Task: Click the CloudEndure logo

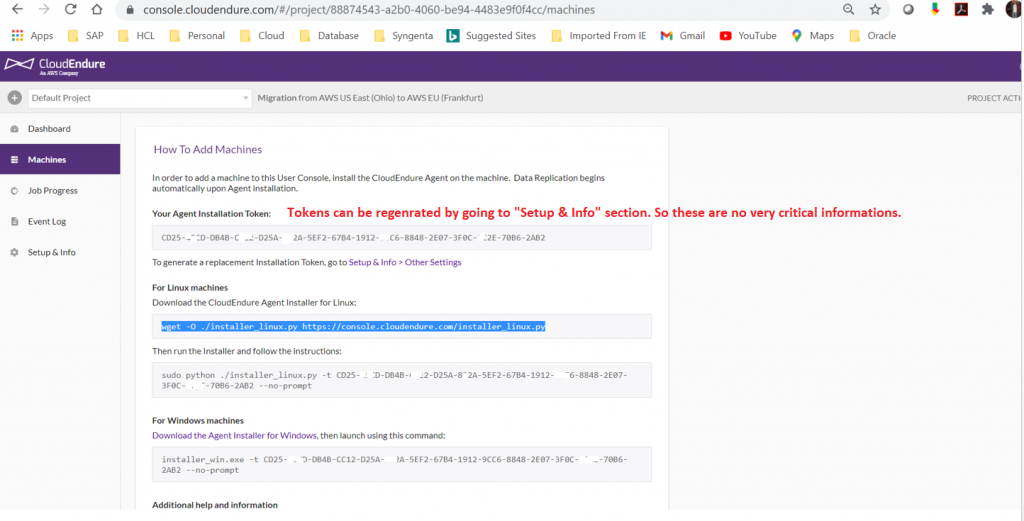Action: (x=55, y=66)
